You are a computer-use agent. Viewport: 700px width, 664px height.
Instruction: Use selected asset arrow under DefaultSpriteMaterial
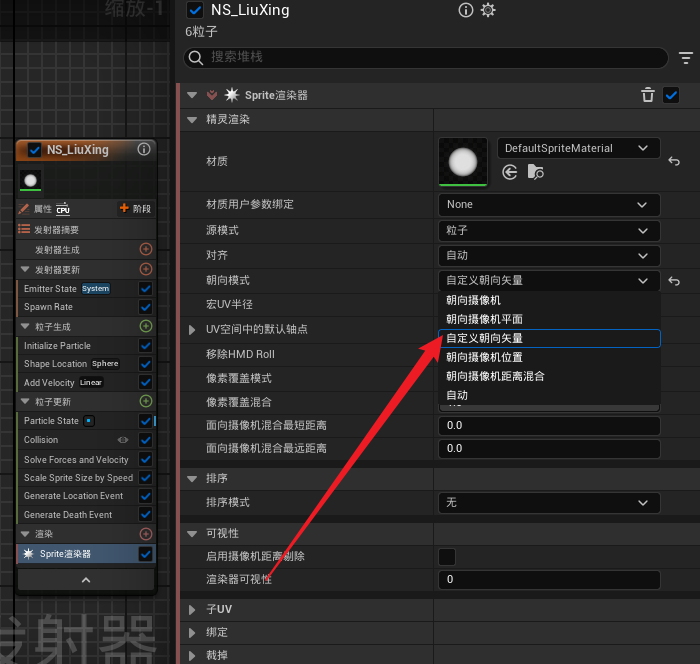[x=509, y=172]
